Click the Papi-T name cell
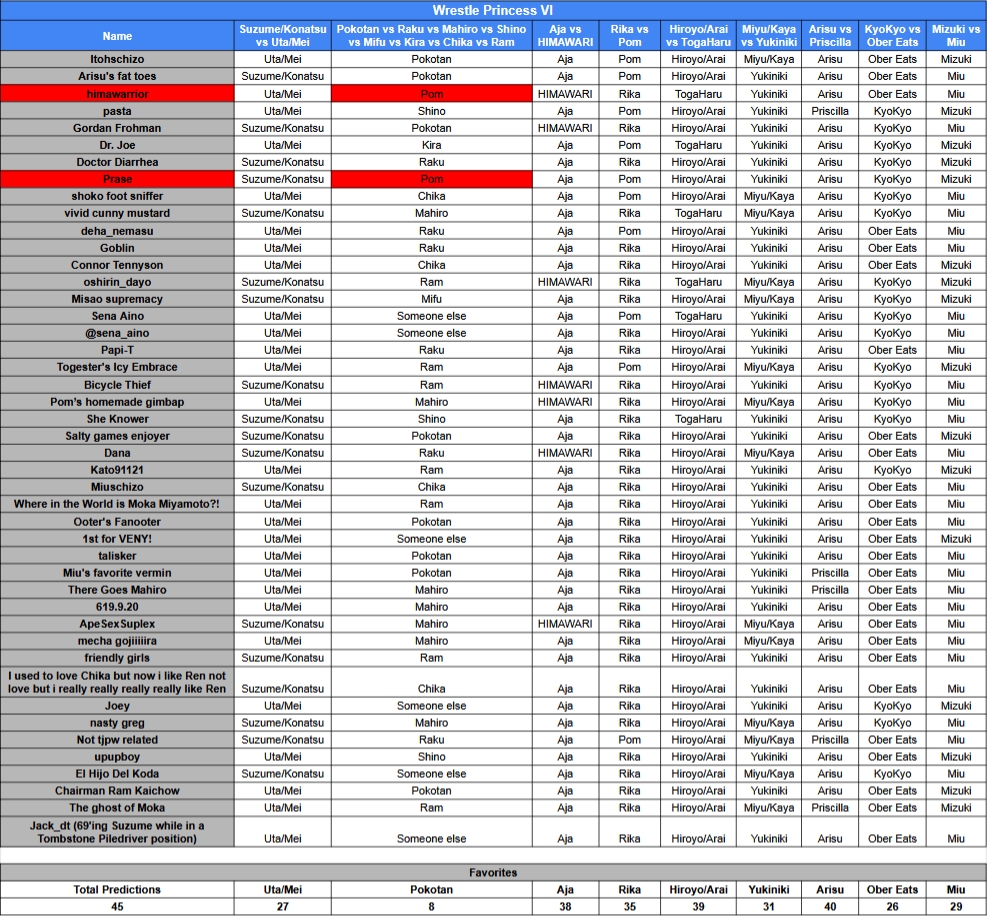987x916 pixels. 117,350
